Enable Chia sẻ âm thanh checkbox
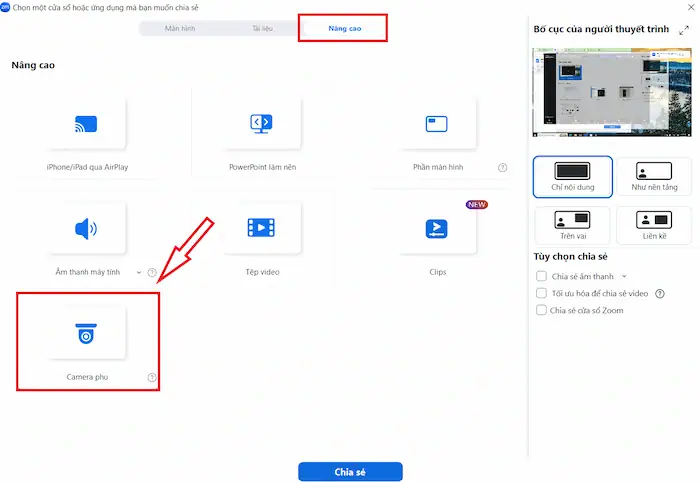 (x=541, y=276)
